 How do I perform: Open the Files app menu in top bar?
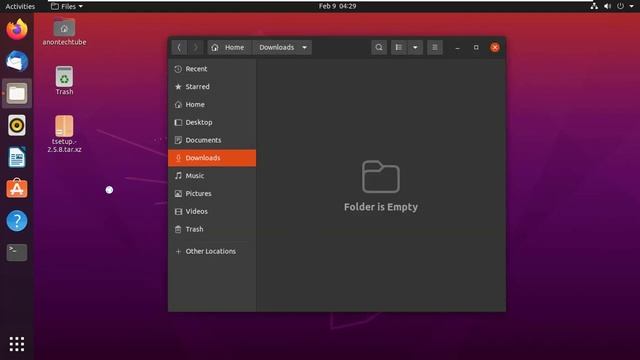tap(67, 6)
